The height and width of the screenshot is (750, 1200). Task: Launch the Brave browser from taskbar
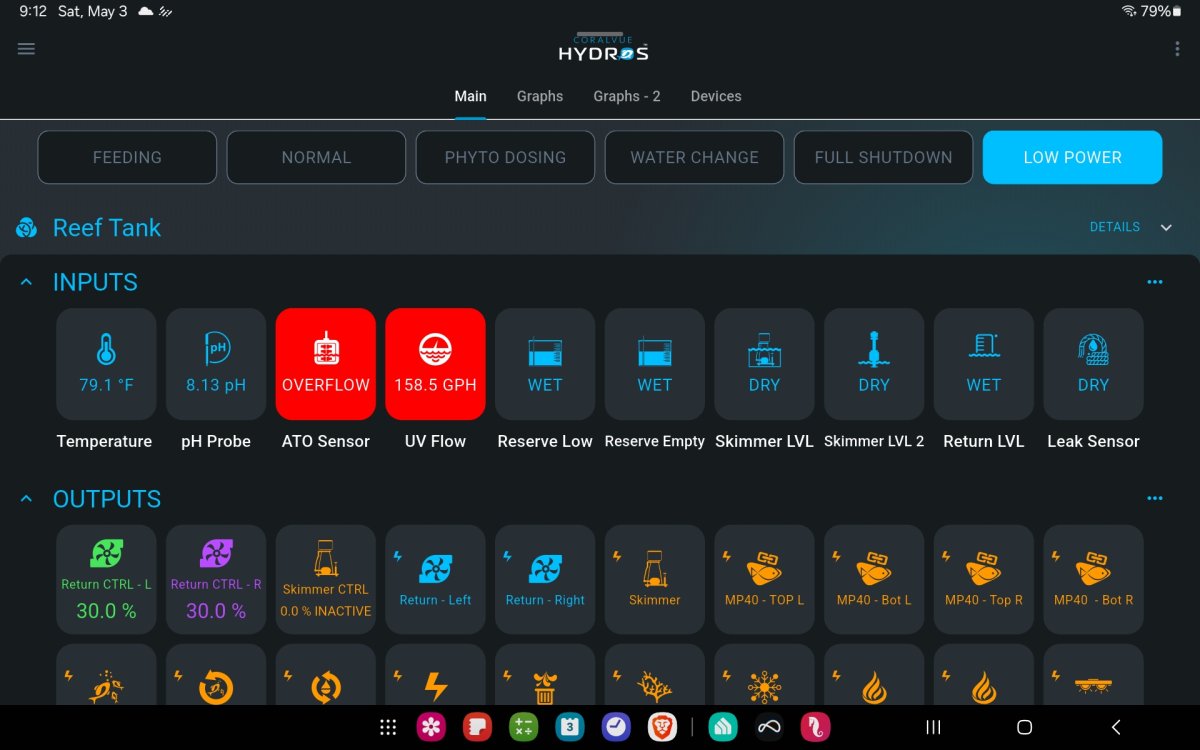662,728
